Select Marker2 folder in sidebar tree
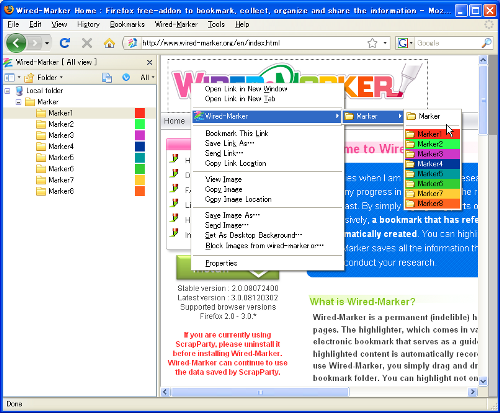Image resolution: width=500 pixels, height=413 pixels. (x=61, y=124)
